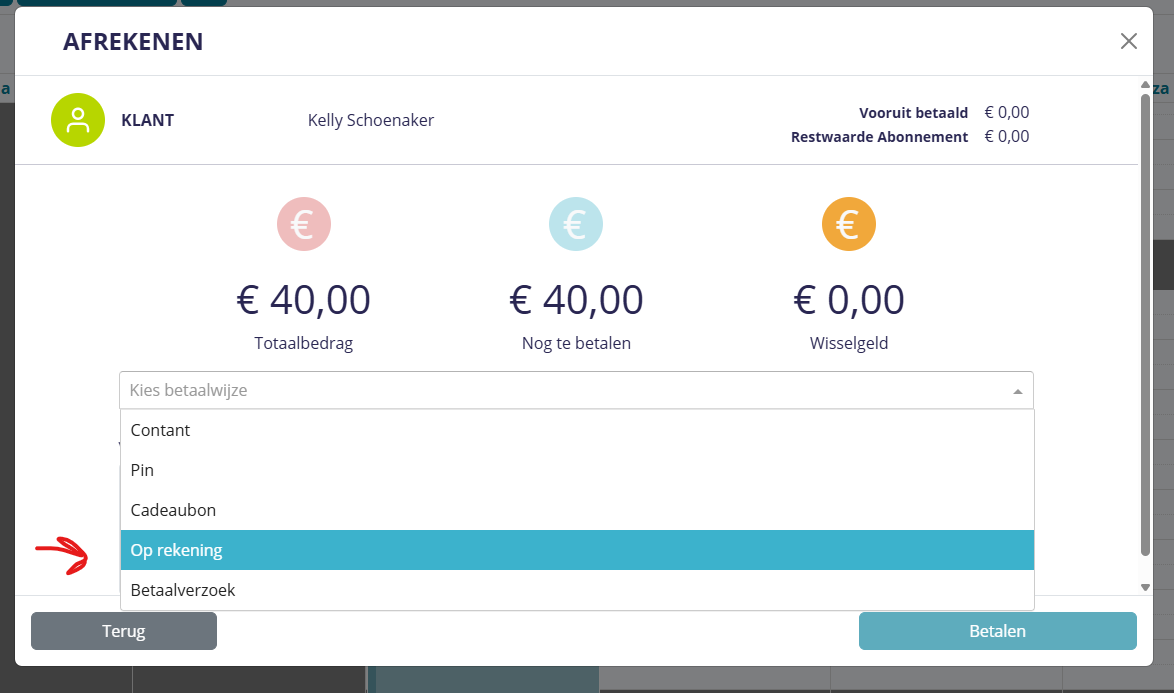Click the blue euro Nog te betalen icon
Viewport: 1174px width, 693px height.
tap(576, 224)
